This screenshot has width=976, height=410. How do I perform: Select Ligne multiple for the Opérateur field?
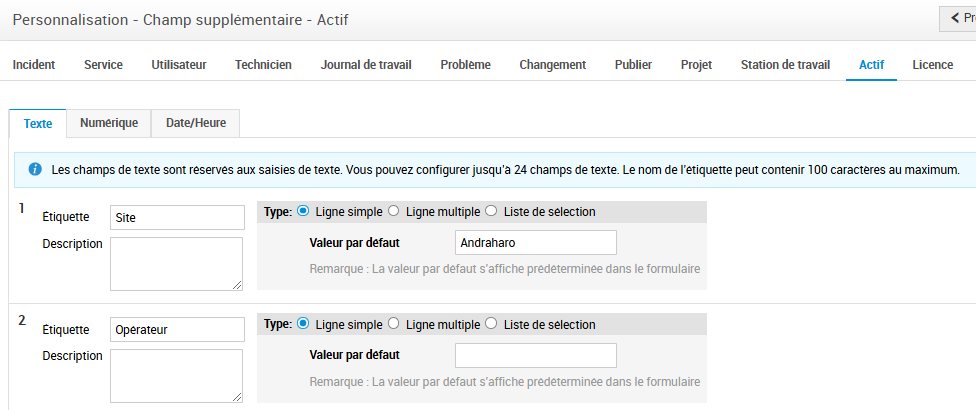pyautogui.click(x=394, y=324)
